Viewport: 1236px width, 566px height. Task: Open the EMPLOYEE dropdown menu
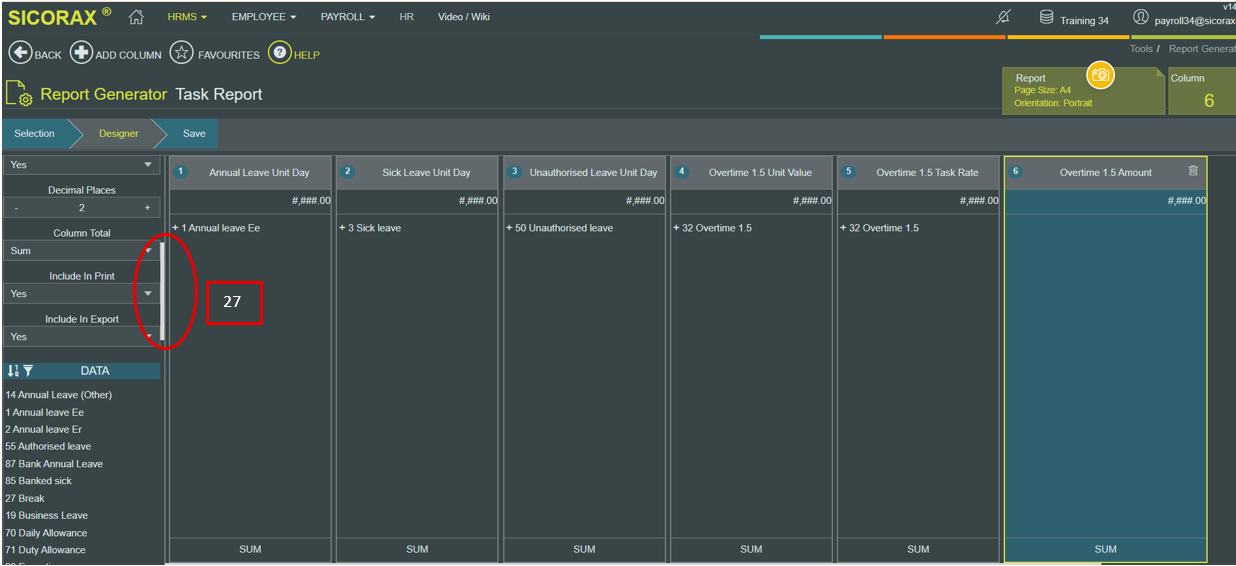point(264,17)
